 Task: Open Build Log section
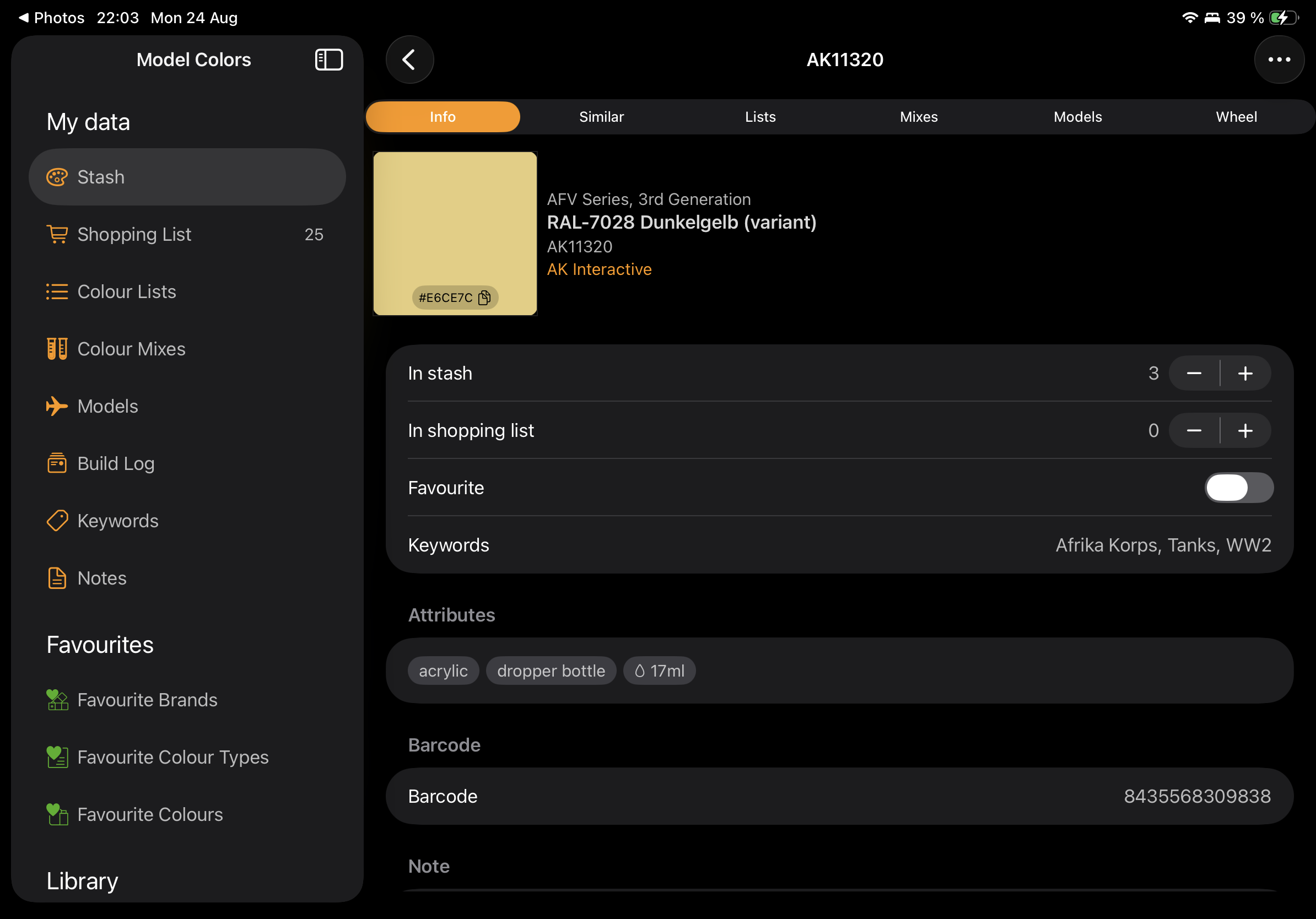[x=187, y=463]
